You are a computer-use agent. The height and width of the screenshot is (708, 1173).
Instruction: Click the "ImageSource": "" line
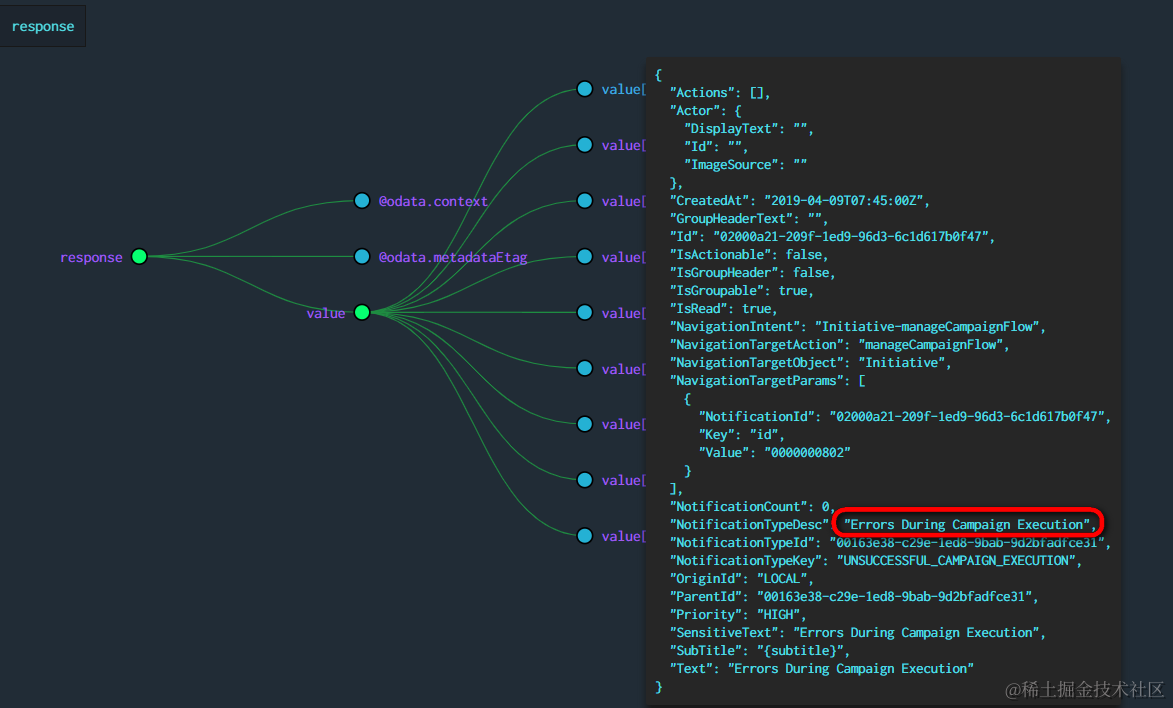click(745, 165)
